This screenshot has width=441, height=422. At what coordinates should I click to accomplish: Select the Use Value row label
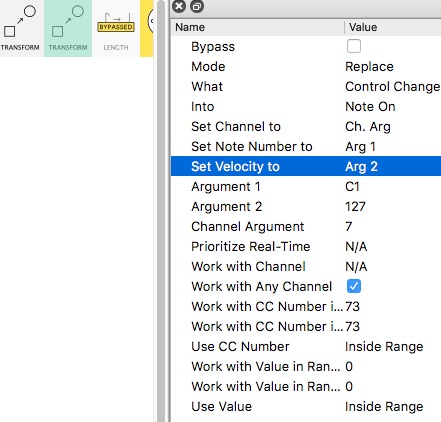coord(222,406)
